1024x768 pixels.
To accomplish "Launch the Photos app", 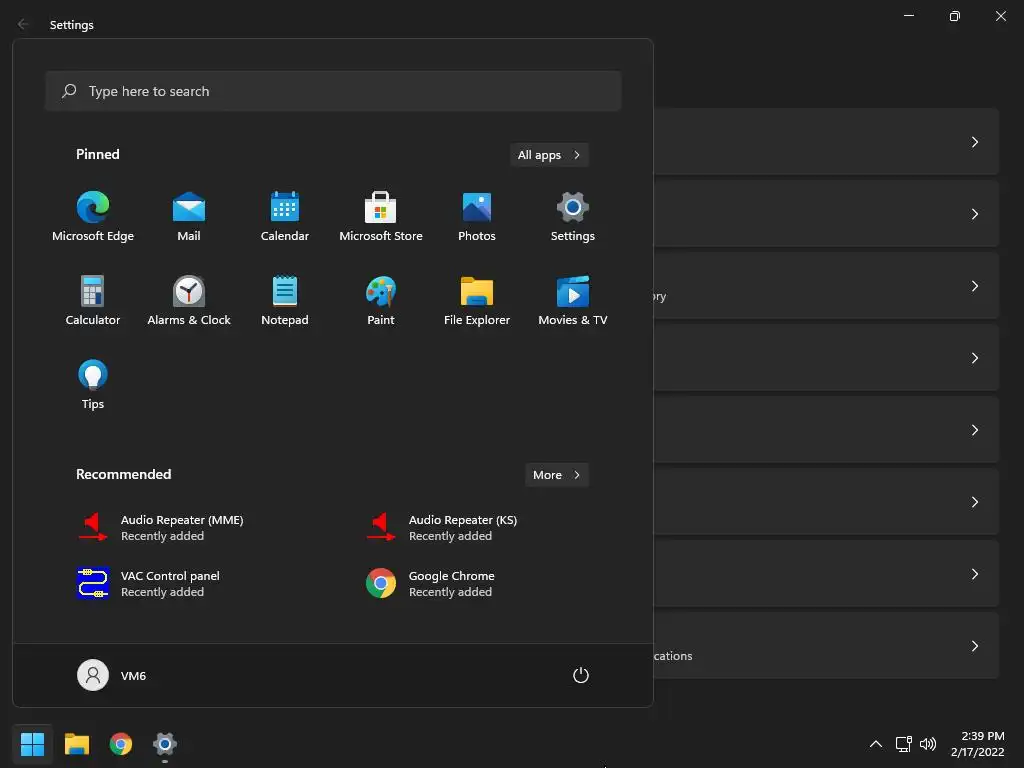I will [477, 216].
